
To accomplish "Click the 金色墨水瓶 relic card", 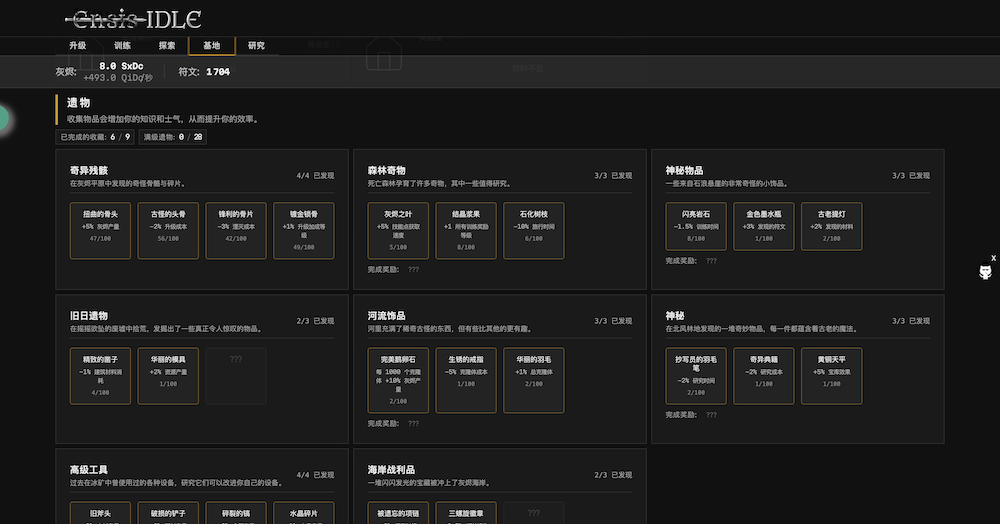I will 764,230.
